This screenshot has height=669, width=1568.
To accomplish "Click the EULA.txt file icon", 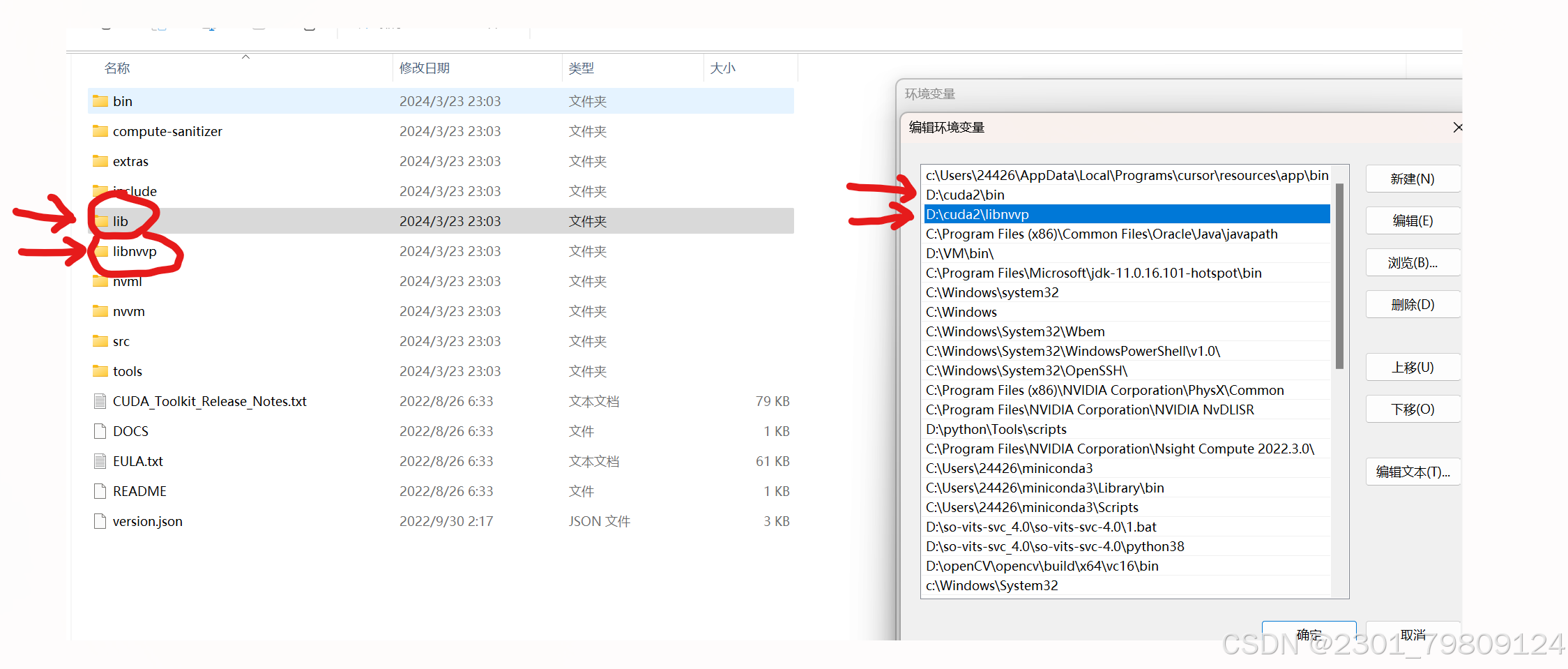I will point(100,461).
